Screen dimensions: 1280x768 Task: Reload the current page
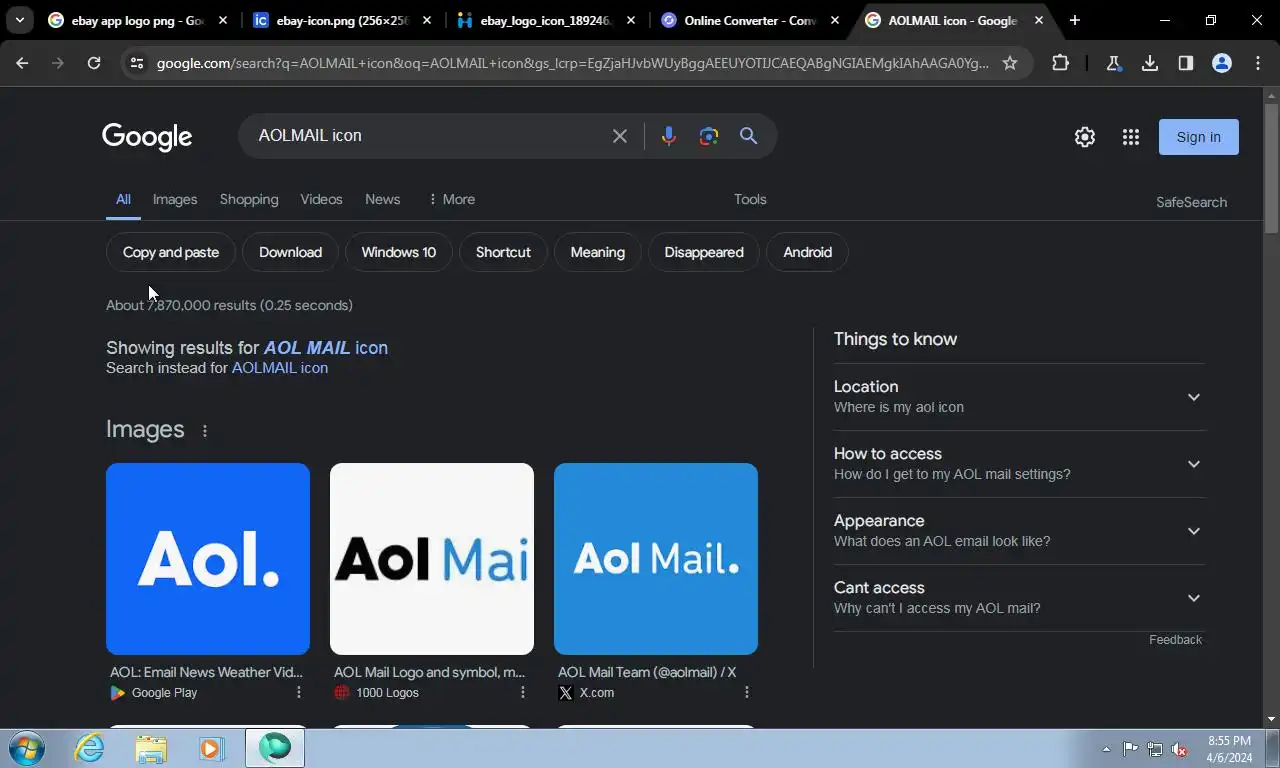[x=94, y=63]
